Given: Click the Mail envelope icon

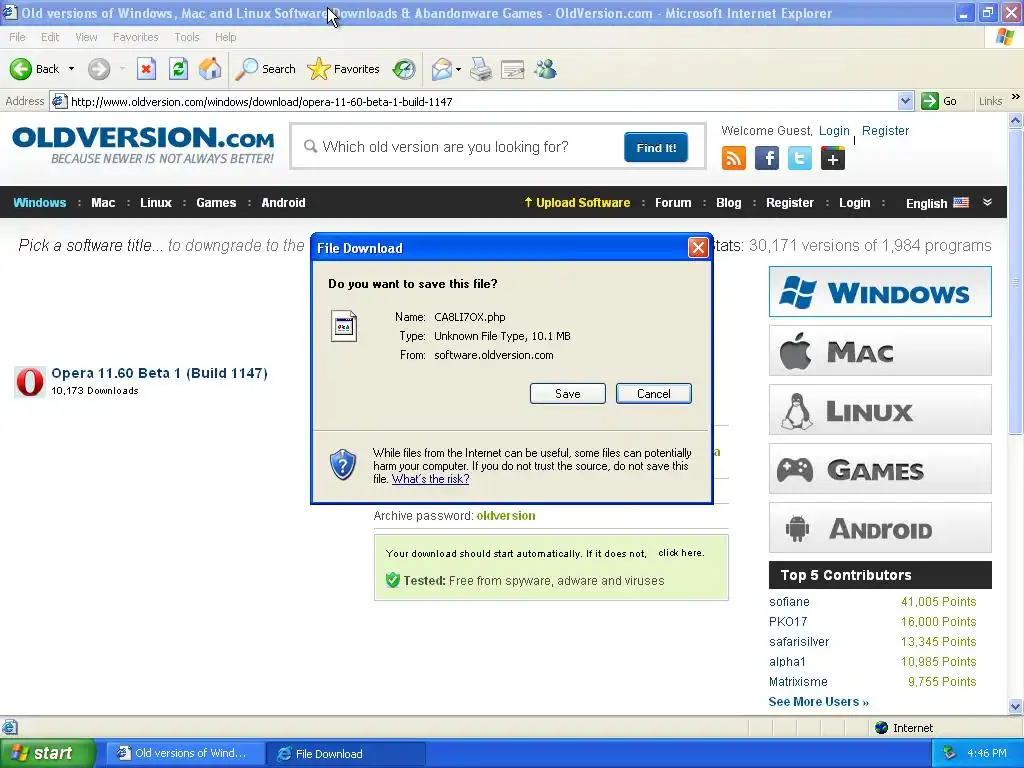Looking at the screenshot, I should click(x=441, y=69).
